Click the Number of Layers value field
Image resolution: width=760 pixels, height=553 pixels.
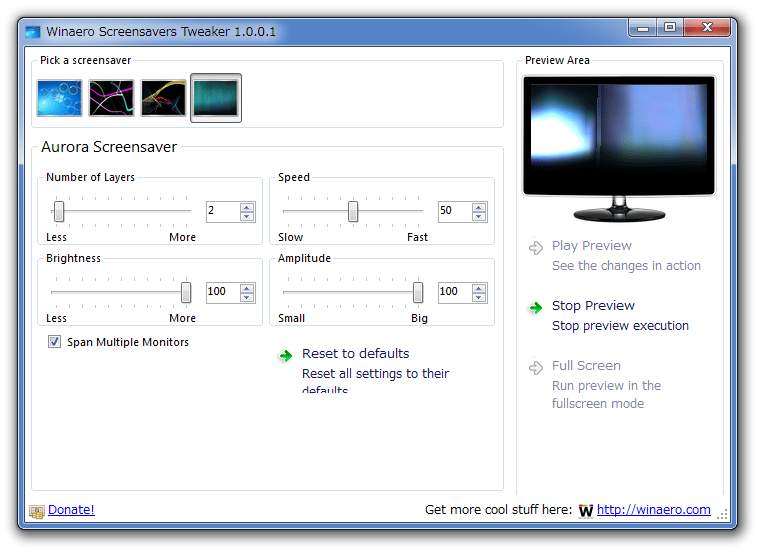tap(222, 211)
